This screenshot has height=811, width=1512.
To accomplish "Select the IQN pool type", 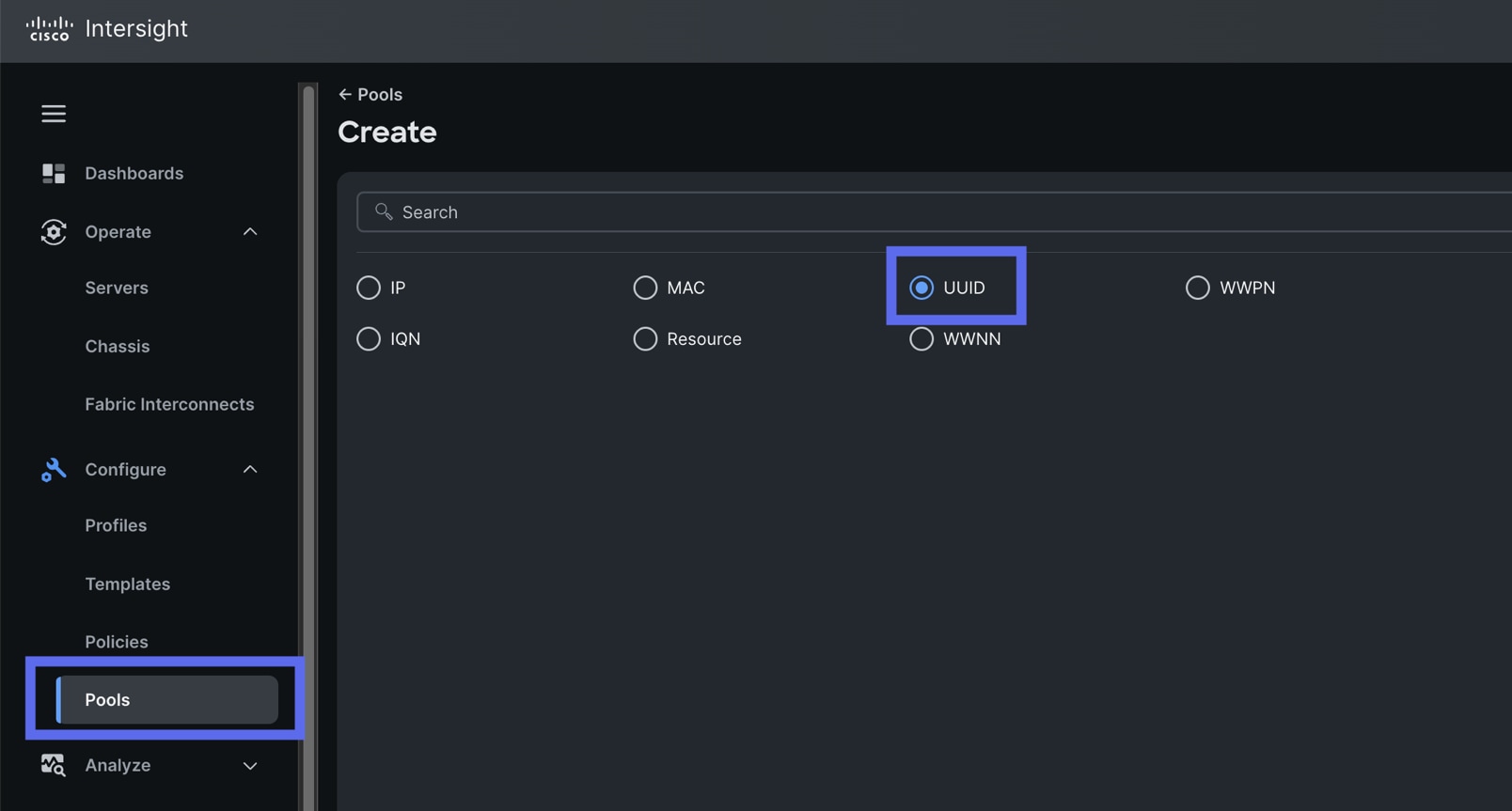I will pos(369,338).
